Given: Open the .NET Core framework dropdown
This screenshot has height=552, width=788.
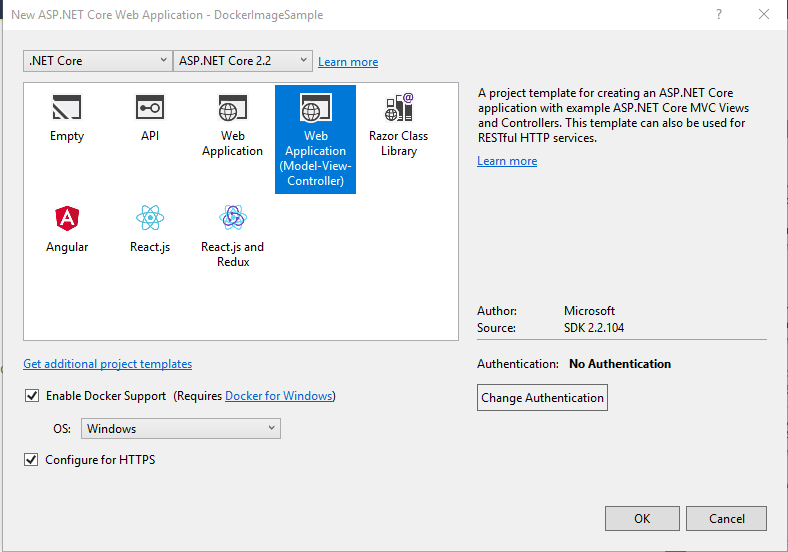Looking at the screenshot, I should click(x=98, y=61).
